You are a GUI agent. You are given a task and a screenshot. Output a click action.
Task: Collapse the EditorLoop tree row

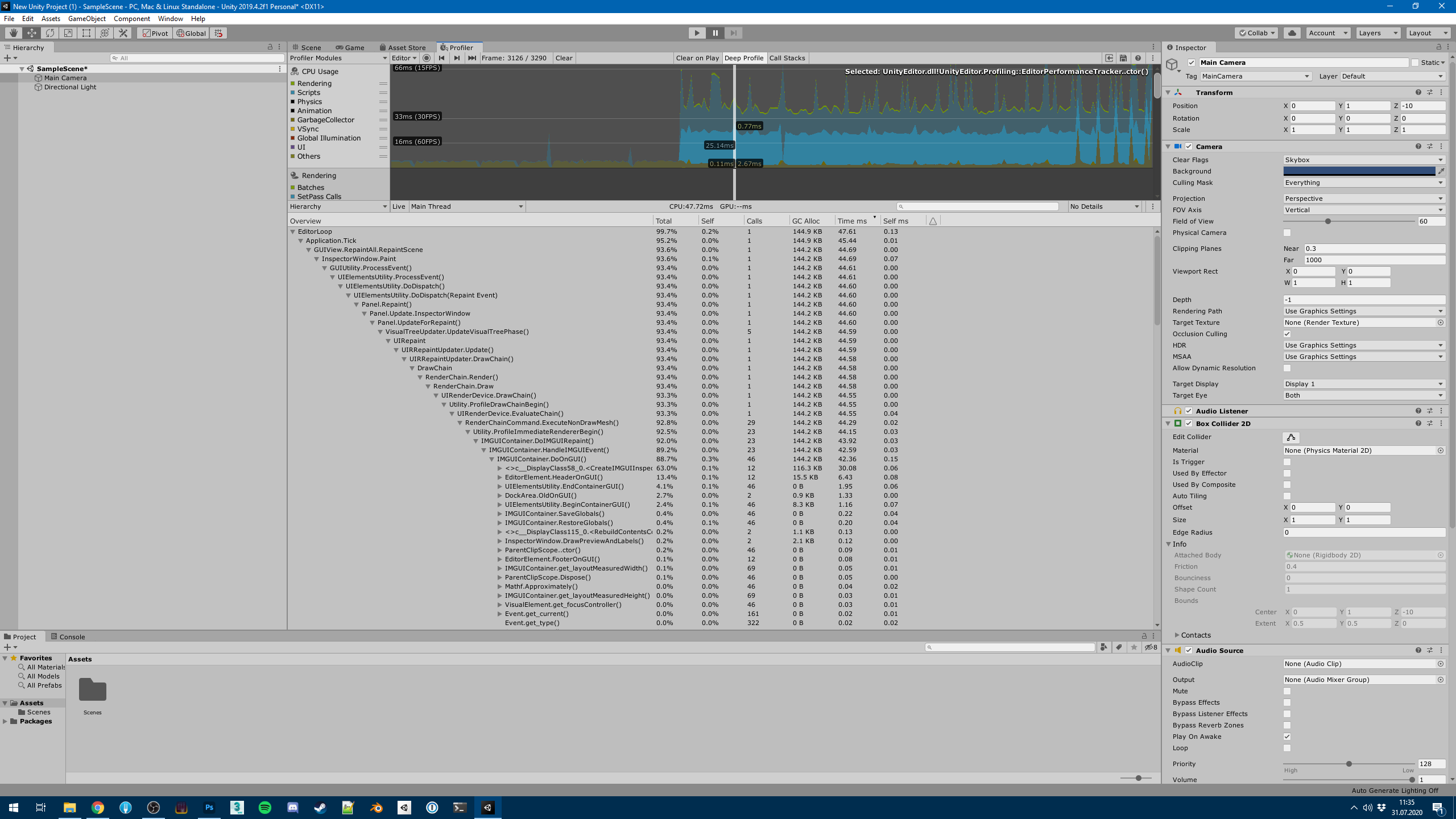(x=293, y=231)
